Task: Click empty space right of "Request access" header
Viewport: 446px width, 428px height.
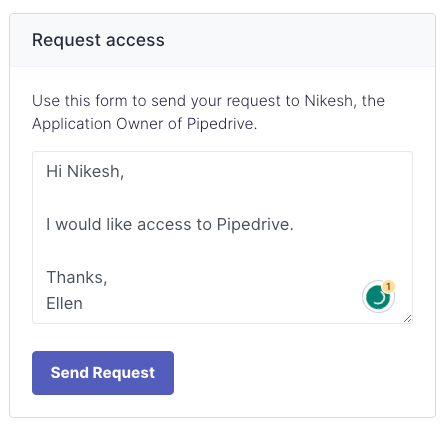Action: [300, 40]
